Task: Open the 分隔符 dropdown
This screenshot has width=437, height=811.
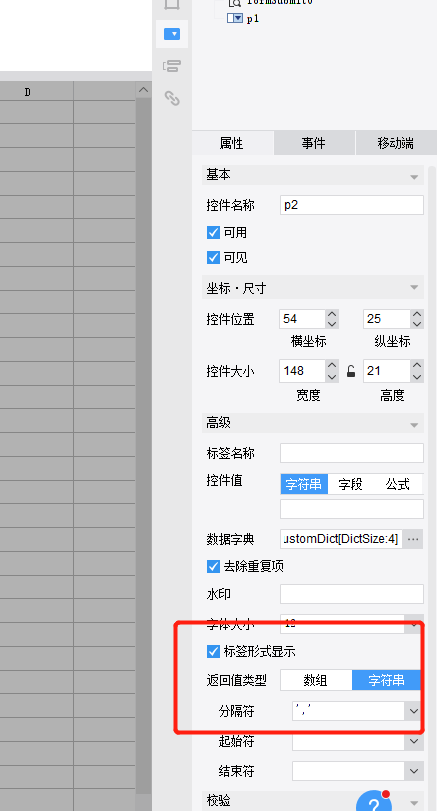Action: point(414,711)
